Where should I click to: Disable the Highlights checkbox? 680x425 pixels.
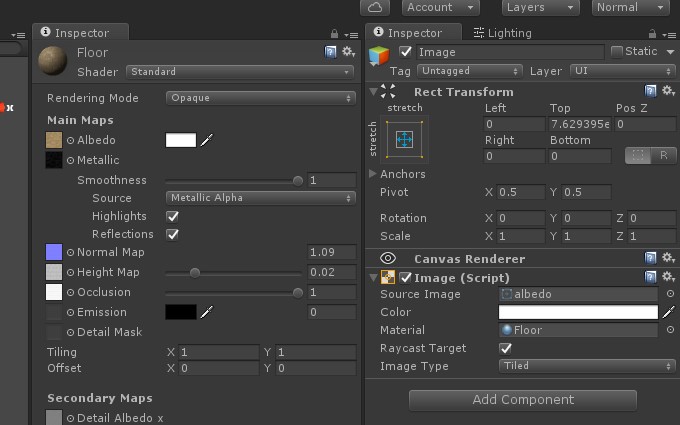pyautogui.click(x=173, y=216)
